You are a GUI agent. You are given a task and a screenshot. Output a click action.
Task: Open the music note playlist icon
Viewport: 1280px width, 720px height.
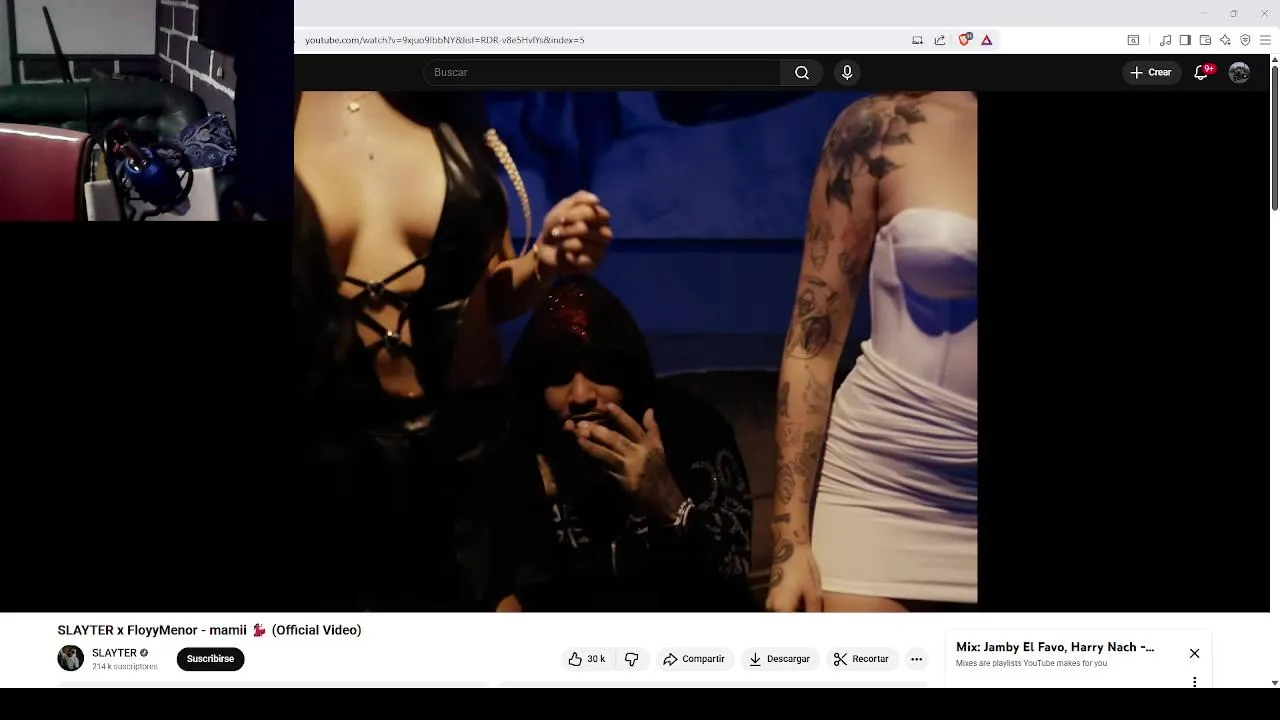(x=1165, y=40)
